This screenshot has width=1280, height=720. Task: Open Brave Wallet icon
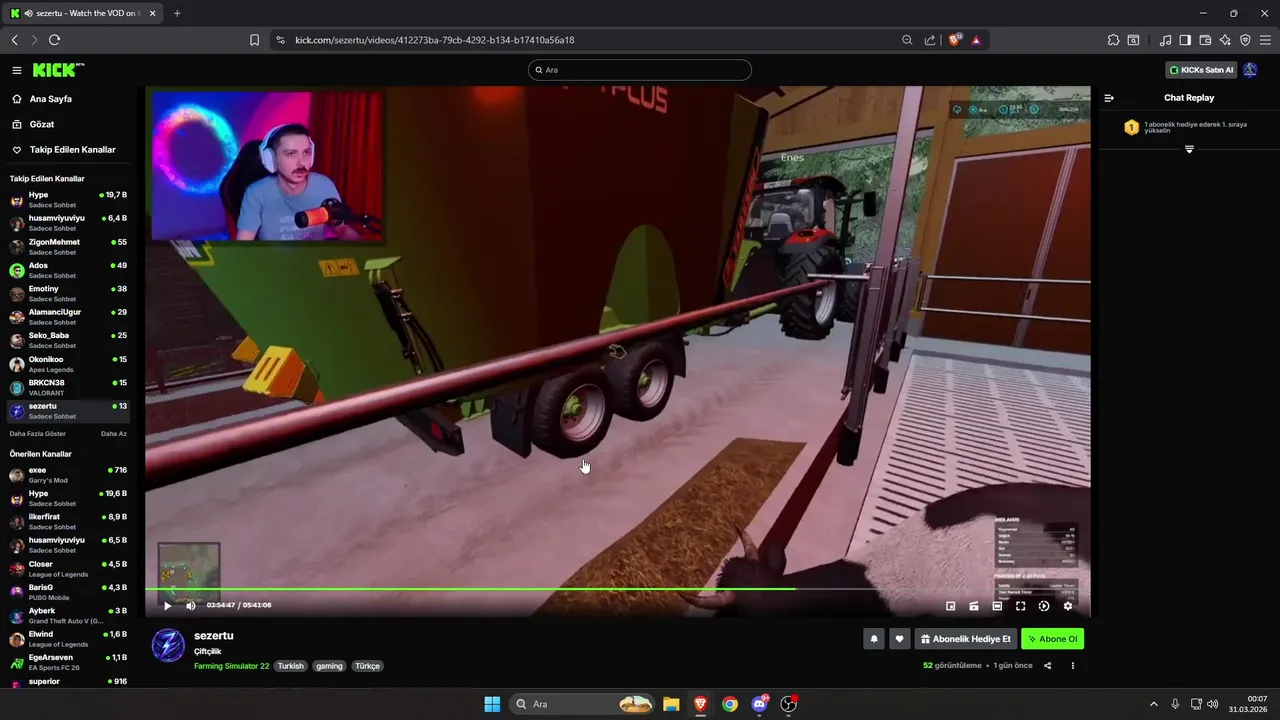point(1205,40)
